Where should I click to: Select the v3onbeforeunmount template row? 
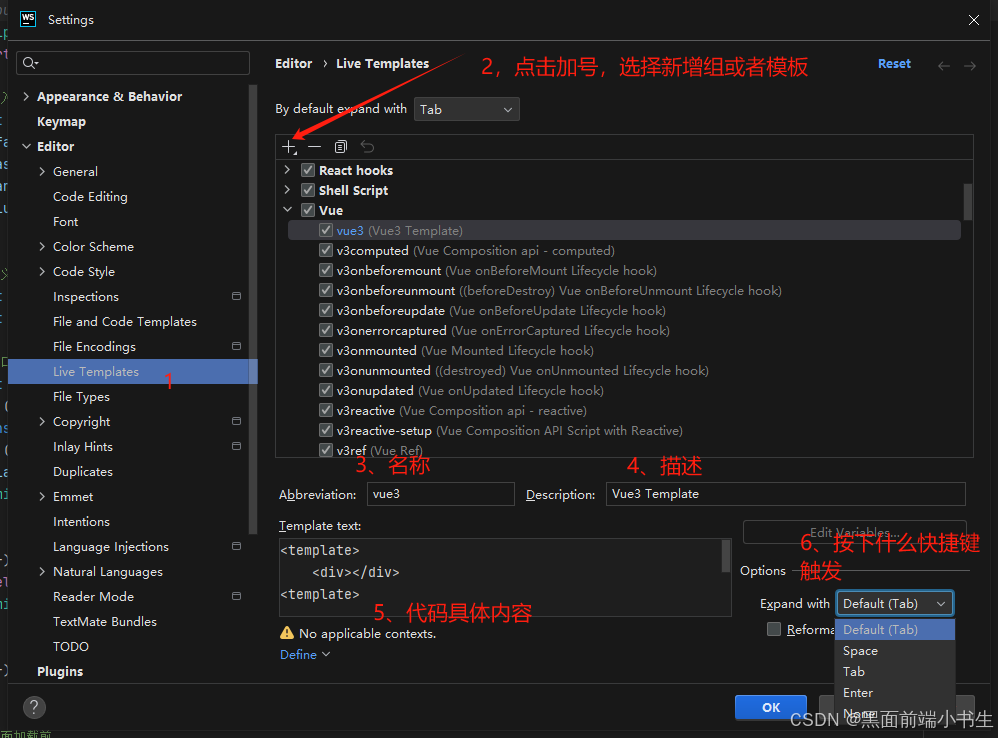[624, 290]
